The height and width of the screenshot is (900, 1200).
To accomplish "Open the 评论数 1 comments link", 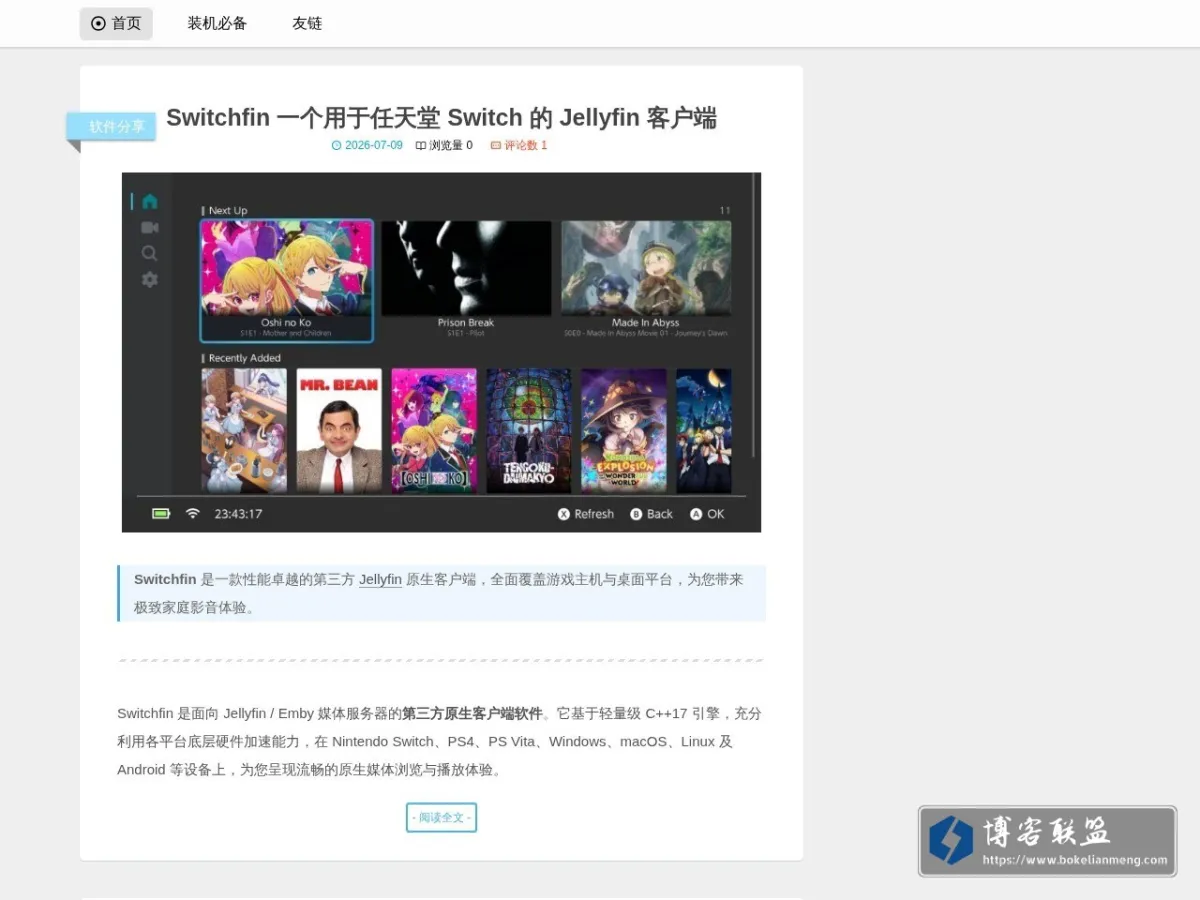I will point(519,145).
